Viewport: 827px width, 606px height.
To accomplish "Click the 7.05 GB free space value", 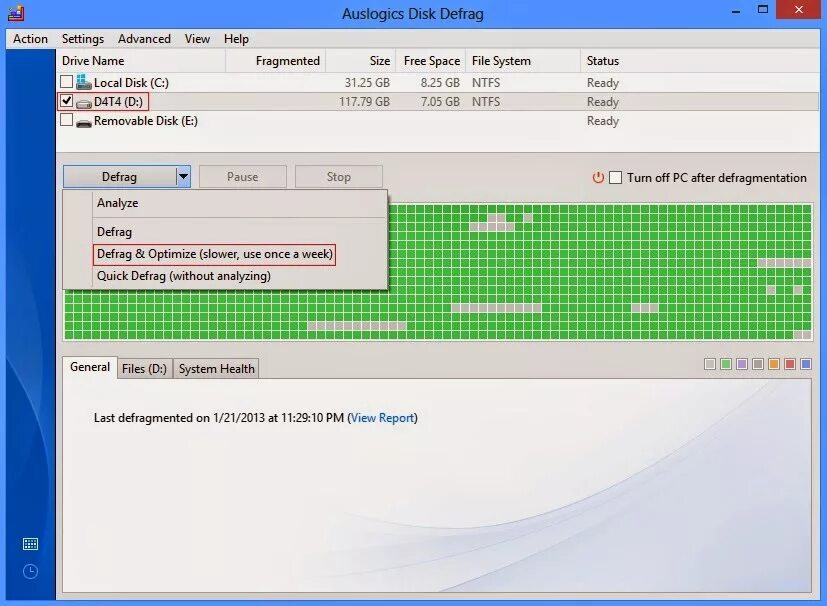I will click(440, 102).
